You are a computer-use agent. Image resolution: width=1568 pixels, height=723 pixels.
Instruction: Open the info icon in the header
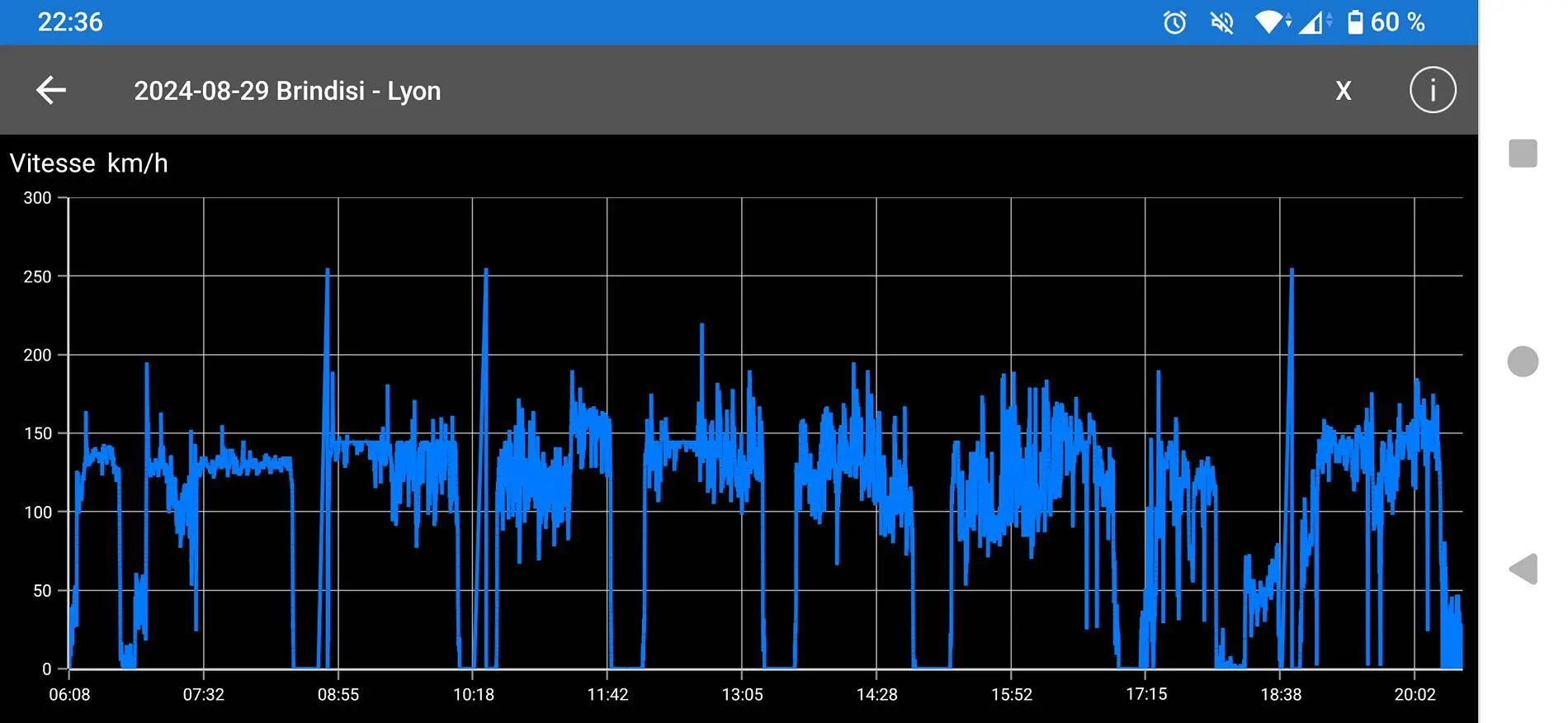point(1433,90)
